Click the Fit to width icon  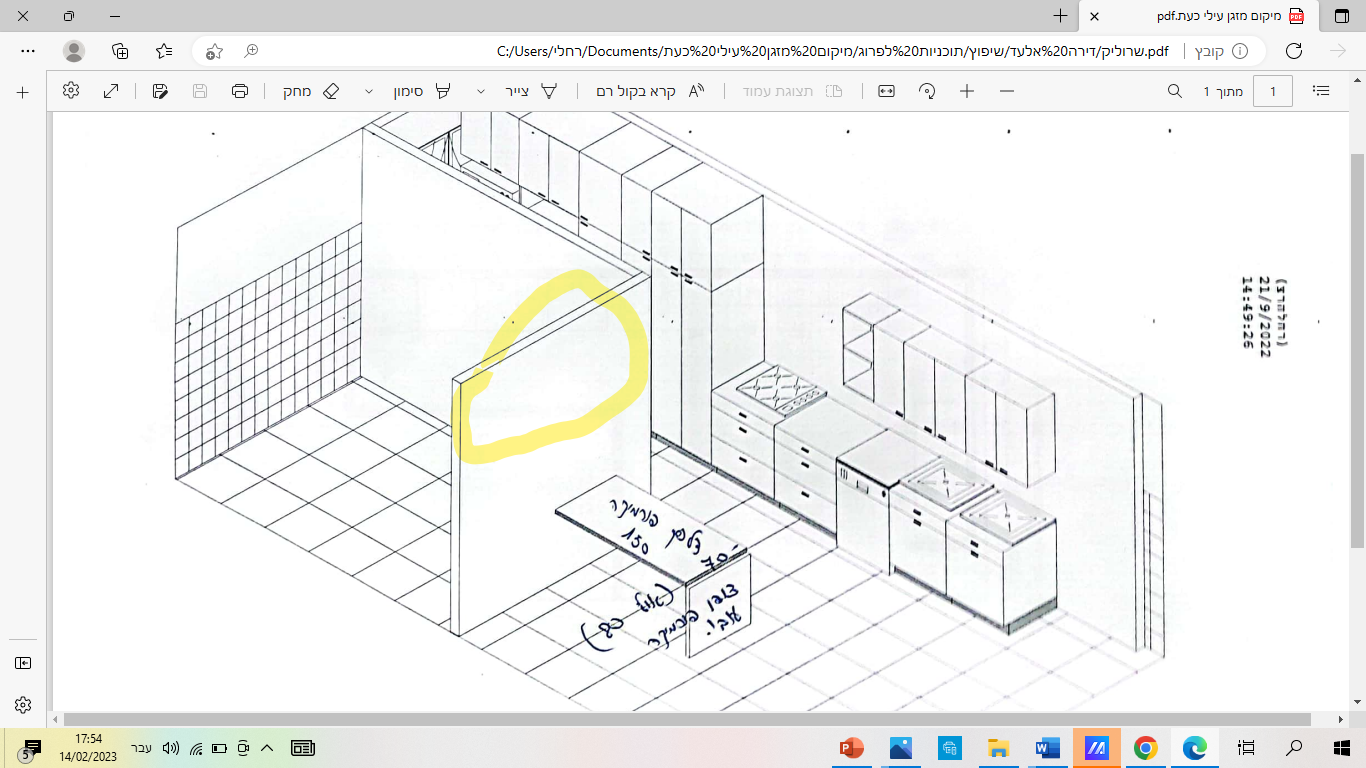click(x=886, y=91)
